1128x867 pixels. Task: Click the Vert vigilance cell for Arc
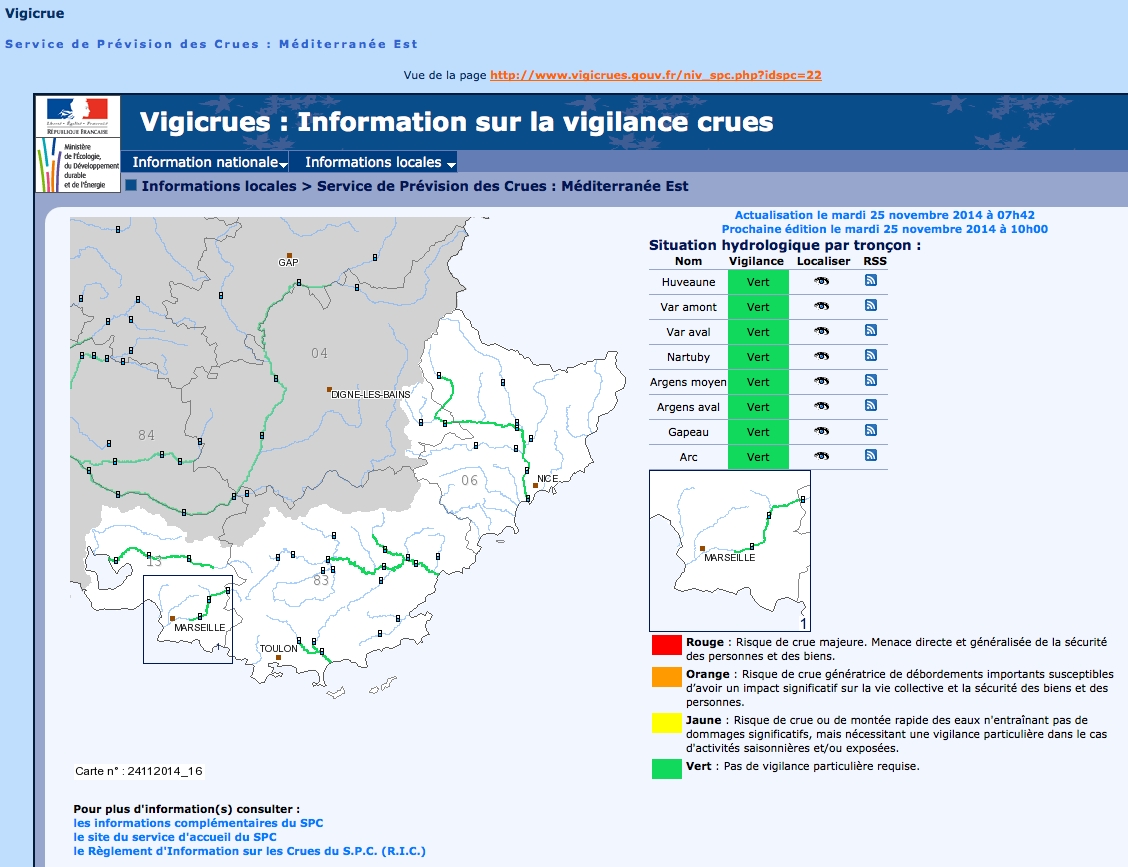tap(758, 457)
